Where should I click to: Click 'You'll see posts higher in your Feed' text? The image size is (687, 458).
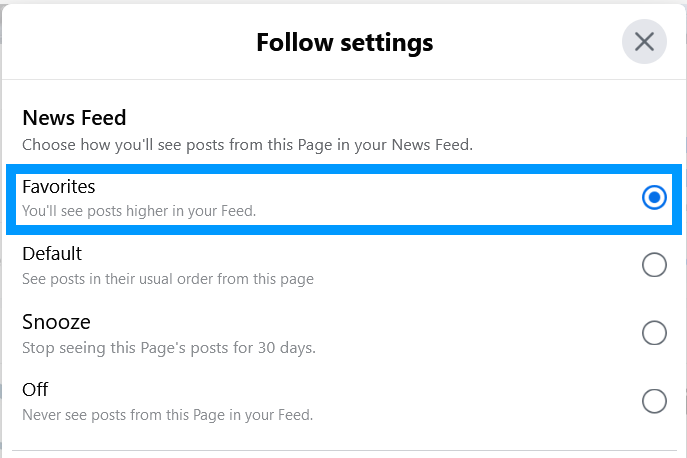[x=139, y=211]
